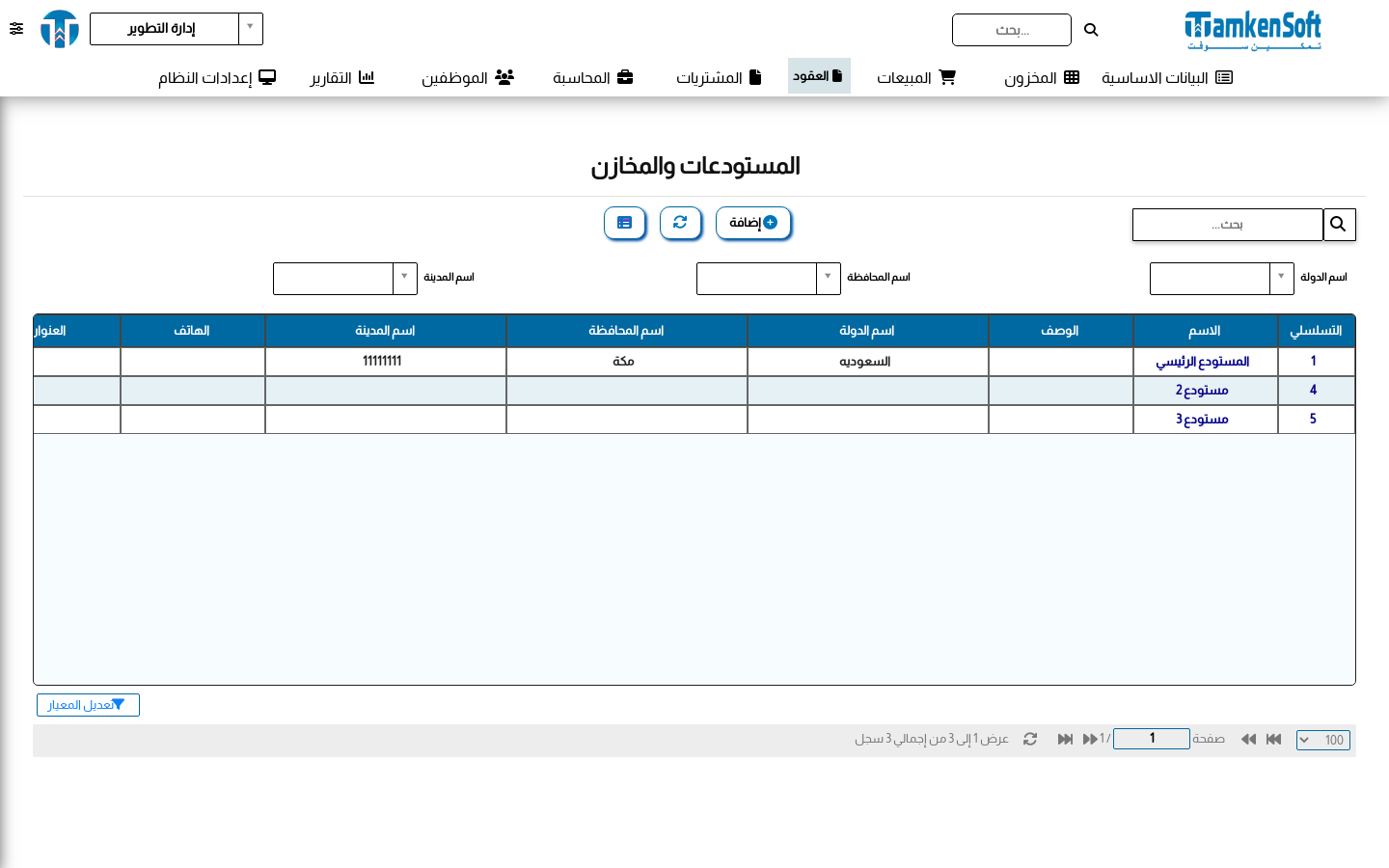Go to last page in pager
The height and width of the screenshot is (868, 1389).
(1065, 740)
